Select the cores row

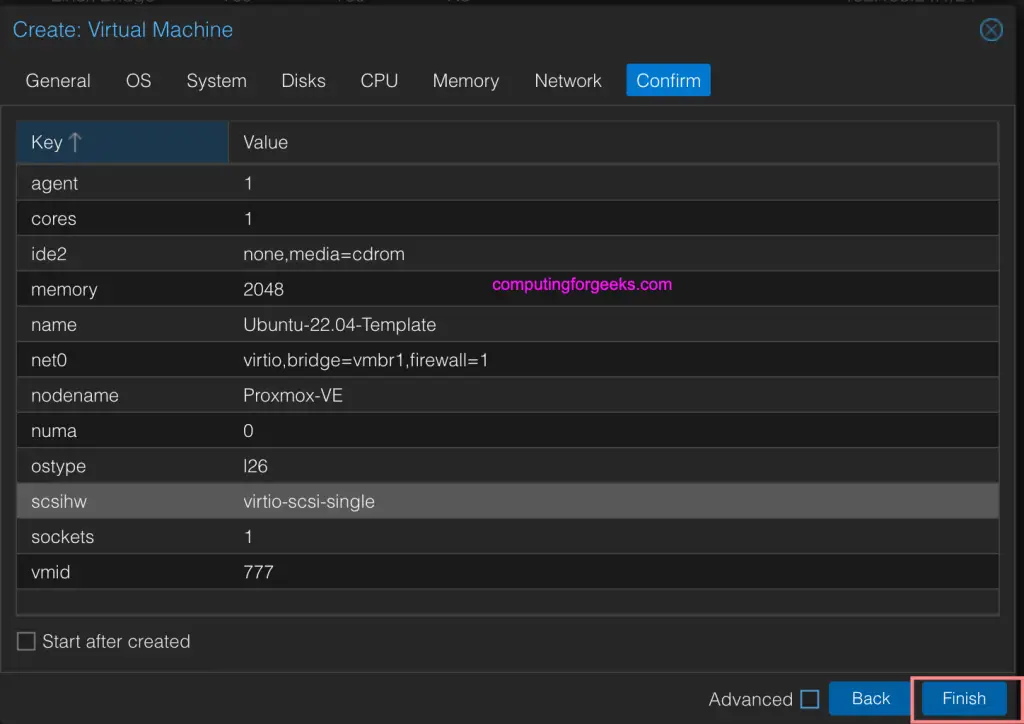[x=507, y=218]
